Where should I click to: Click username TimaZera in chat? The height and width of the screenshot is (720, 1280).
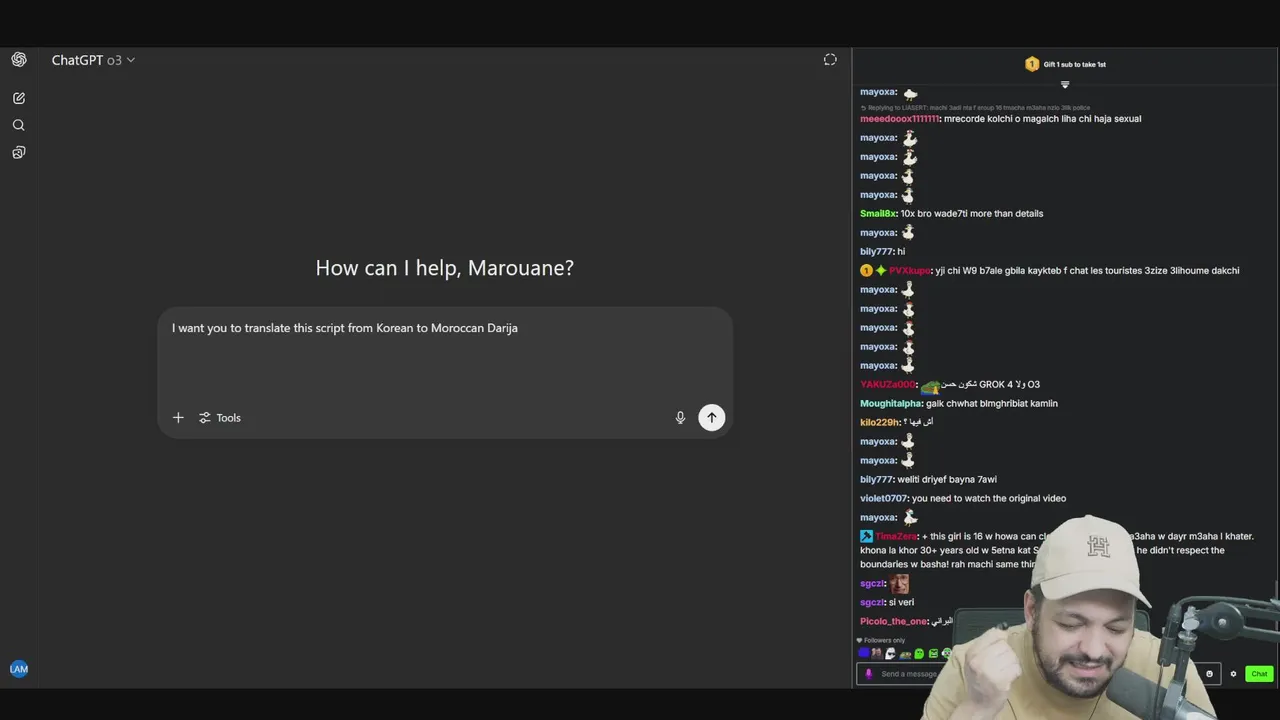896,537
